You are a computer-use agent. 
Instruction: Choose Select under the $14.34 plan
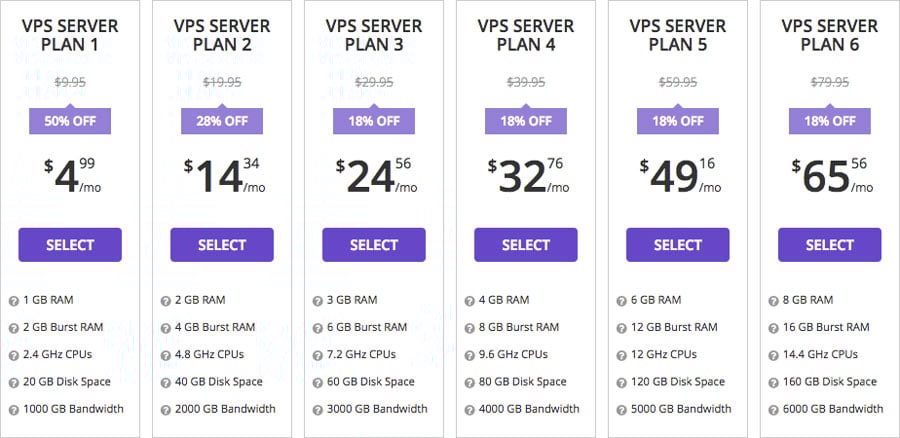(x=222, y=245)
